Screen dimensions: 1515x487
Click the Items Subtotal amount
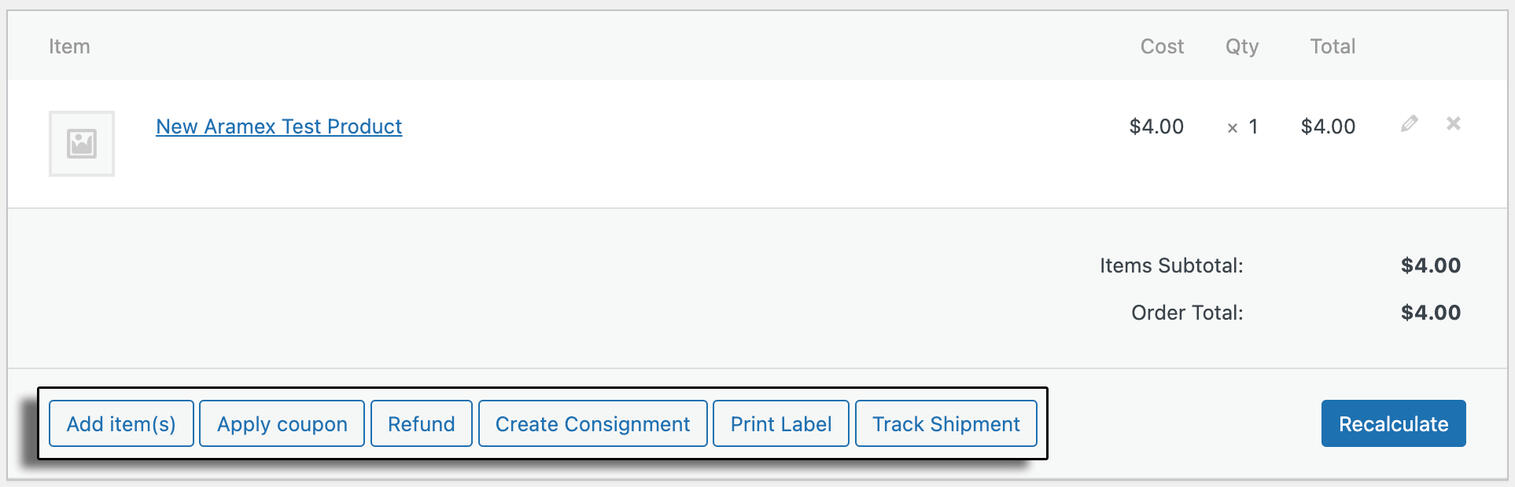click(x=1431, y=266)
